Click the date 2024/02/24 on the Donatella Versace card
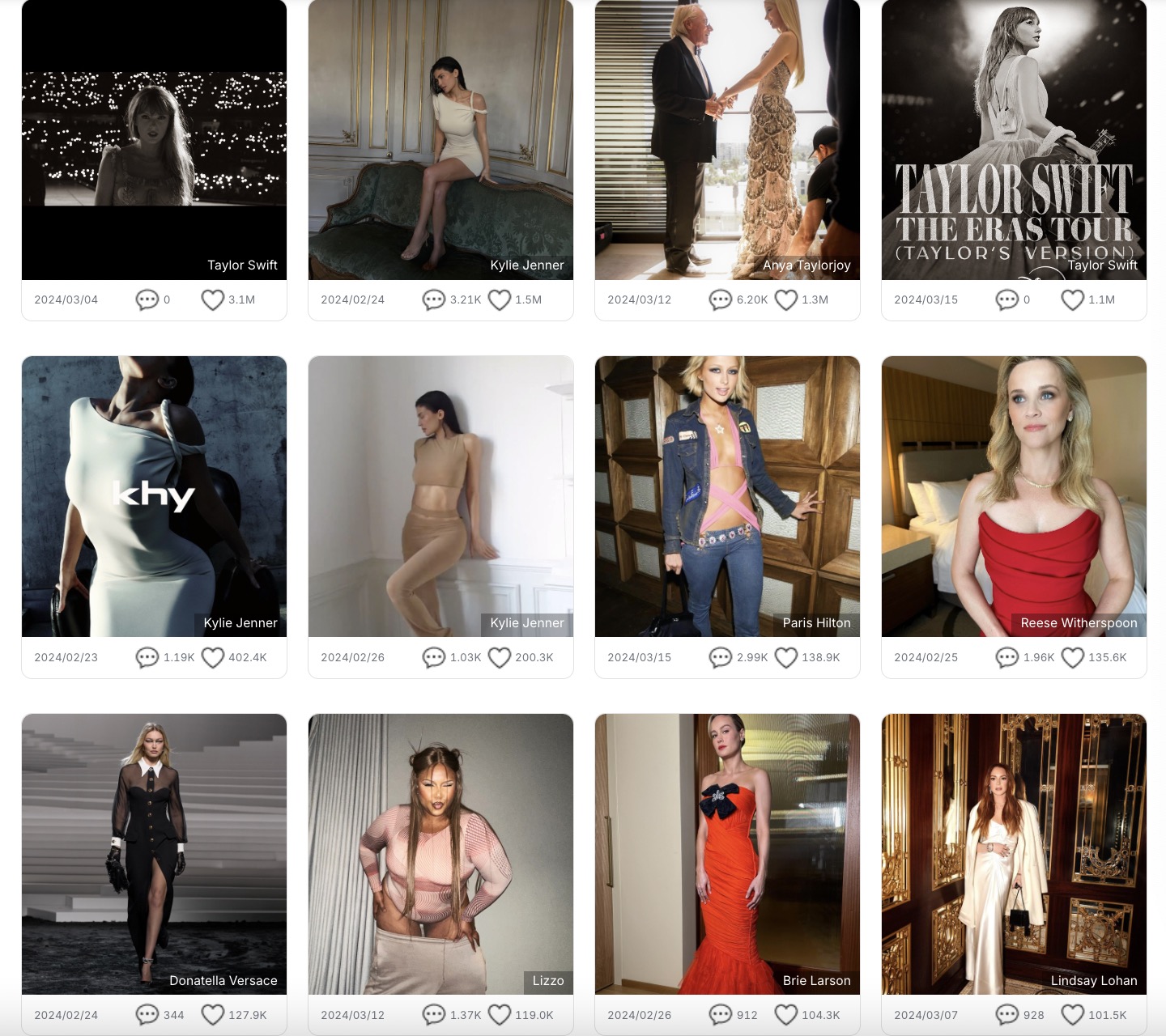 pos(66,1015)
